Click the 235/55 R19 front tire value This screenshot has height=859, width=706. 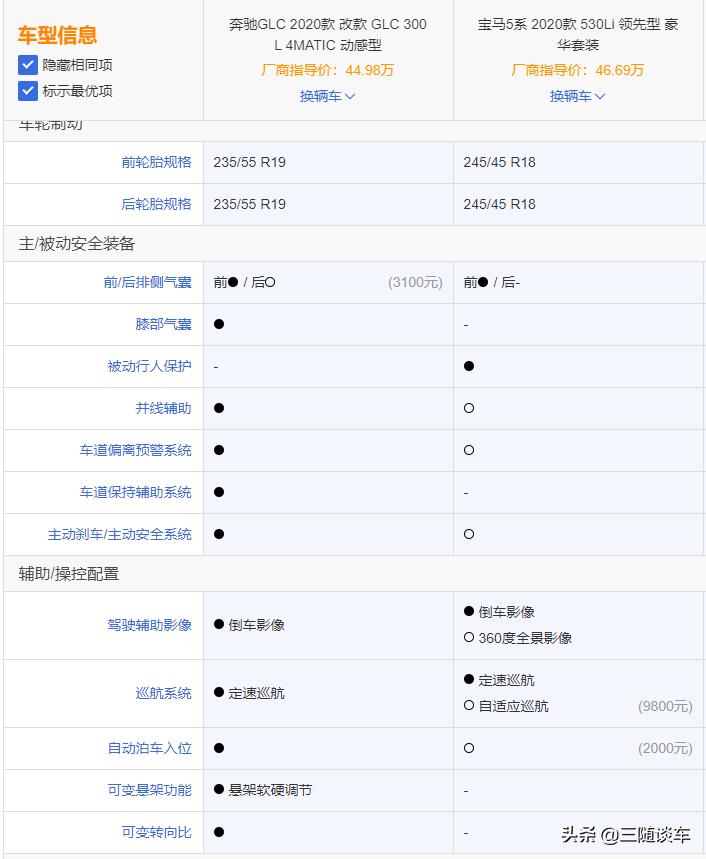(x=249, y=162)
